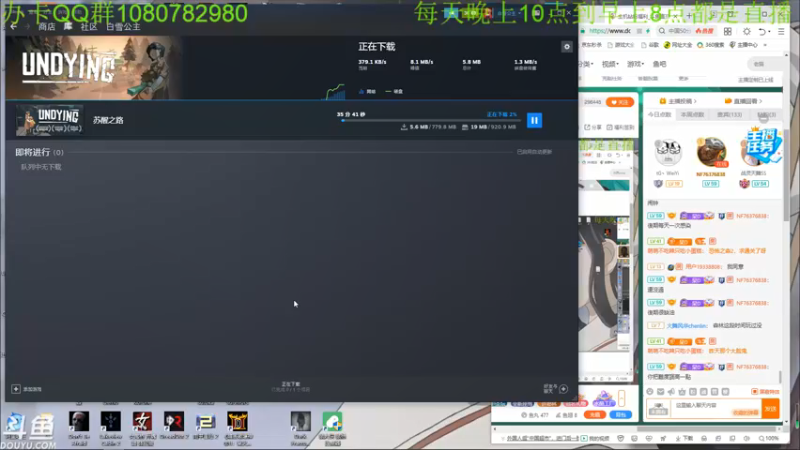The width and height of the screenshot is (800, 450).
Task: Expand the 分类 dropdown on Douyu nav
Action: [x=586, y=64]
